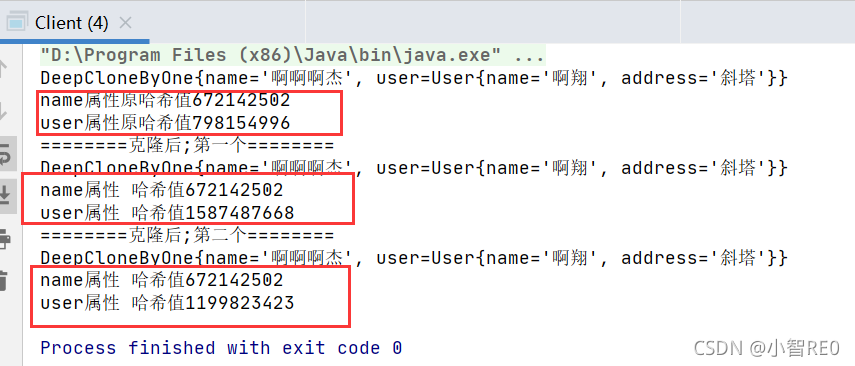This screenshot has width=855, height=366.
Task: Click the up arrow to previous stack frame
Action: 3,69
